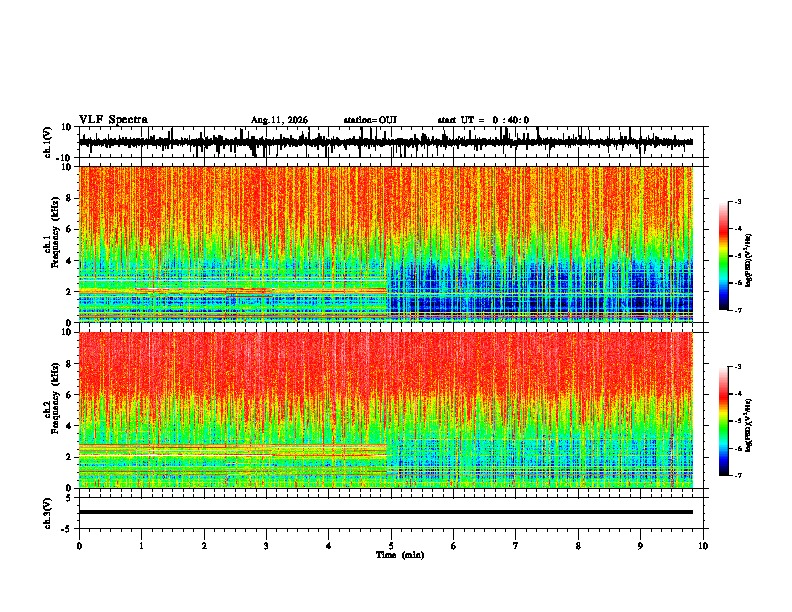Click the '-5' label of ch.2 colorbar
Viewport: 792px width, 612px height.
[x=738, y=421]
